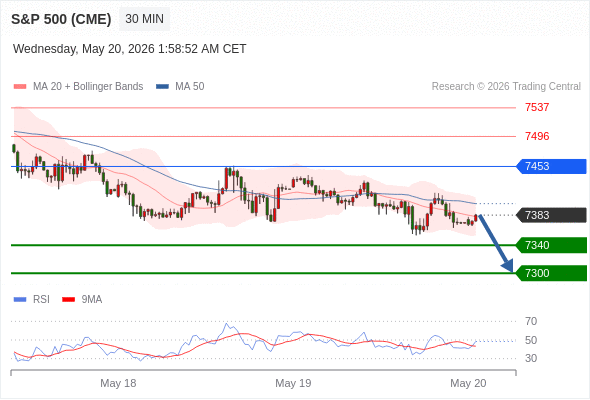Click the RSI 70 scale label
Screen dimensions: 590x400
pos(531,321)
